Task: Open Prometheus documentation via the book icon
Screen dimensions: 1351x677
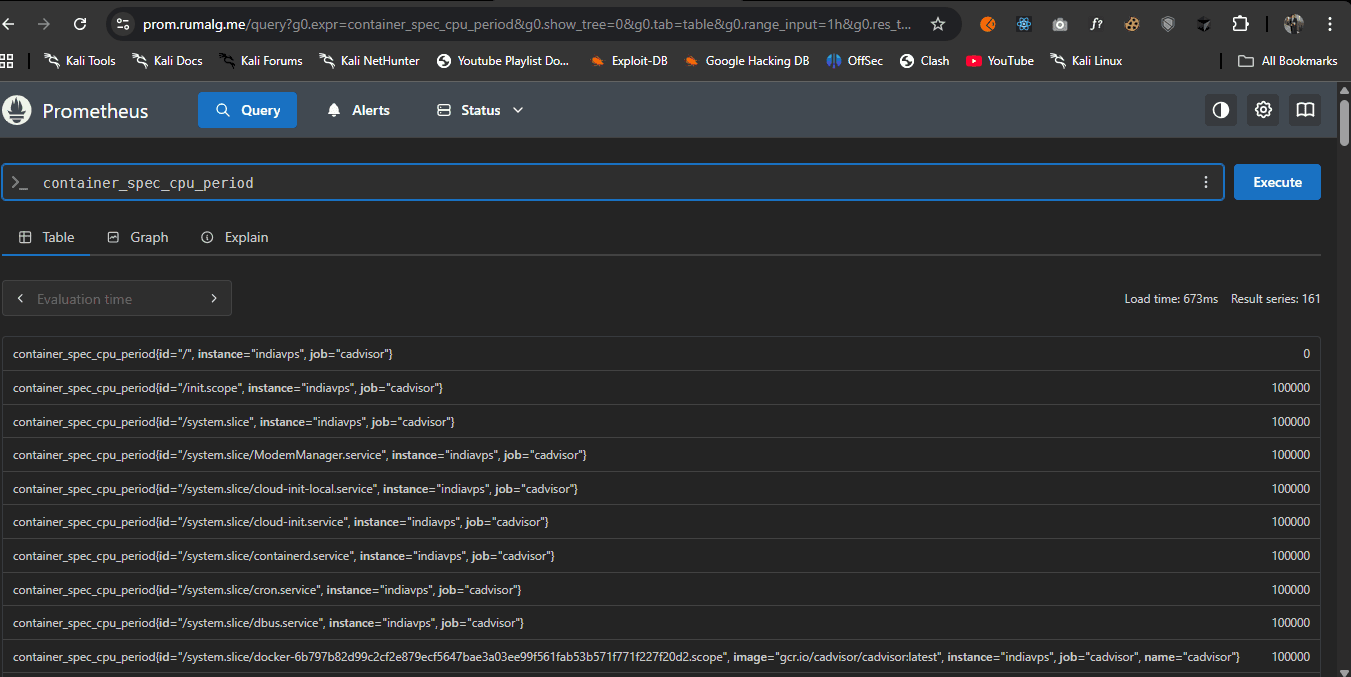Action: point(1304,110)
